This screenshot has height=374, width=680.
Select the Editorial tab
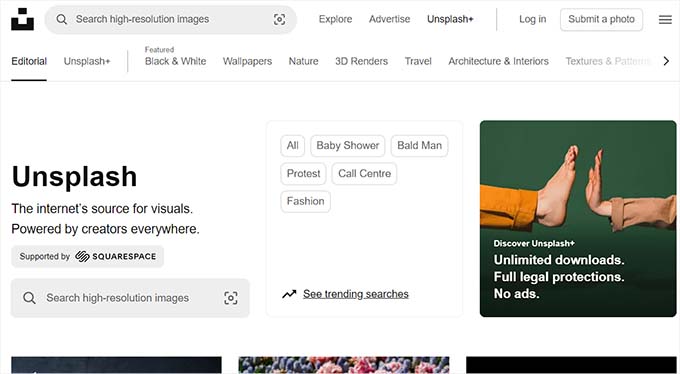[x=29, y=61]
